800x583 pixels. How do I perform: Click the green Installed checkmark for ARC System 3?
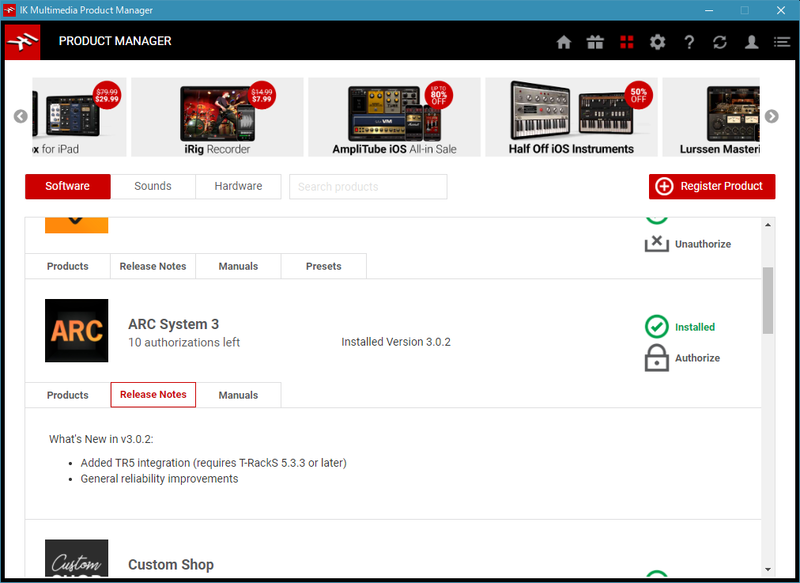pos(657,326)
